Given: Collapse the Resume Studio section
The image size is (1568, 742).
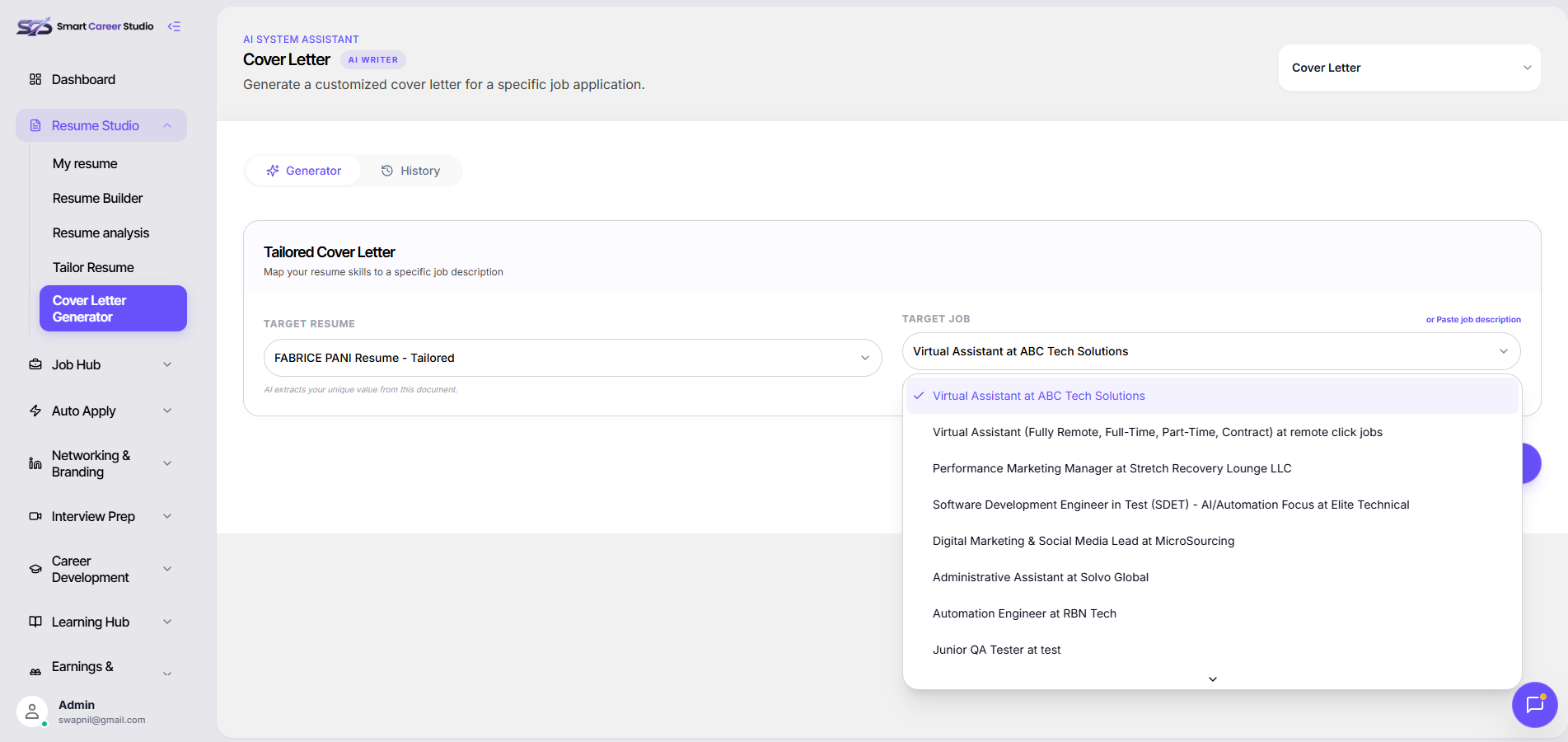Looking at the screenshot, I should click(167, 125).
